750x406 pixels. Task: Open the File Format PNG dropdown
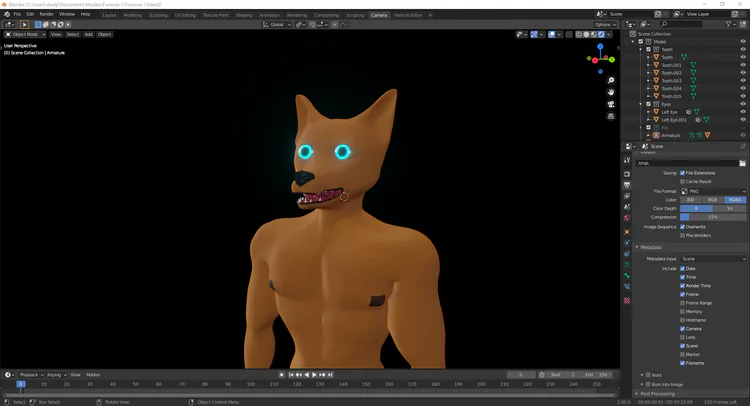click(713, 191)
